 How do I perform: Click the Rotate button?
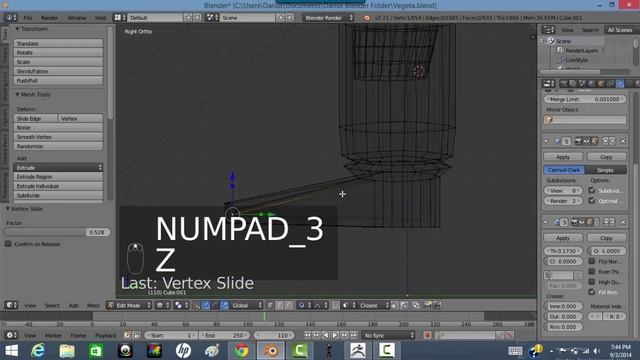point(58,53)
